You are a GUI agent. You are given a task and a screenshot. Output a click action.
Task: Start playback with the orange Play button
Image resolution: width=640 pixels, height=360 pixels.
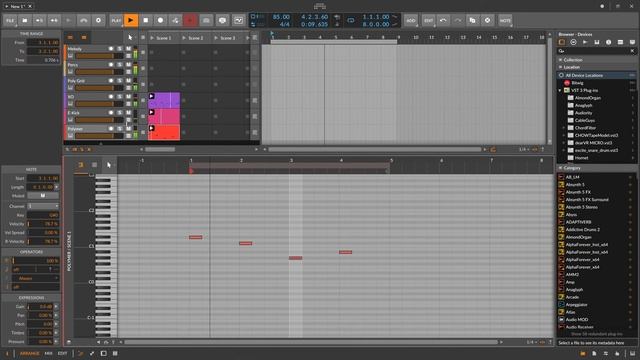pos(131,20)
